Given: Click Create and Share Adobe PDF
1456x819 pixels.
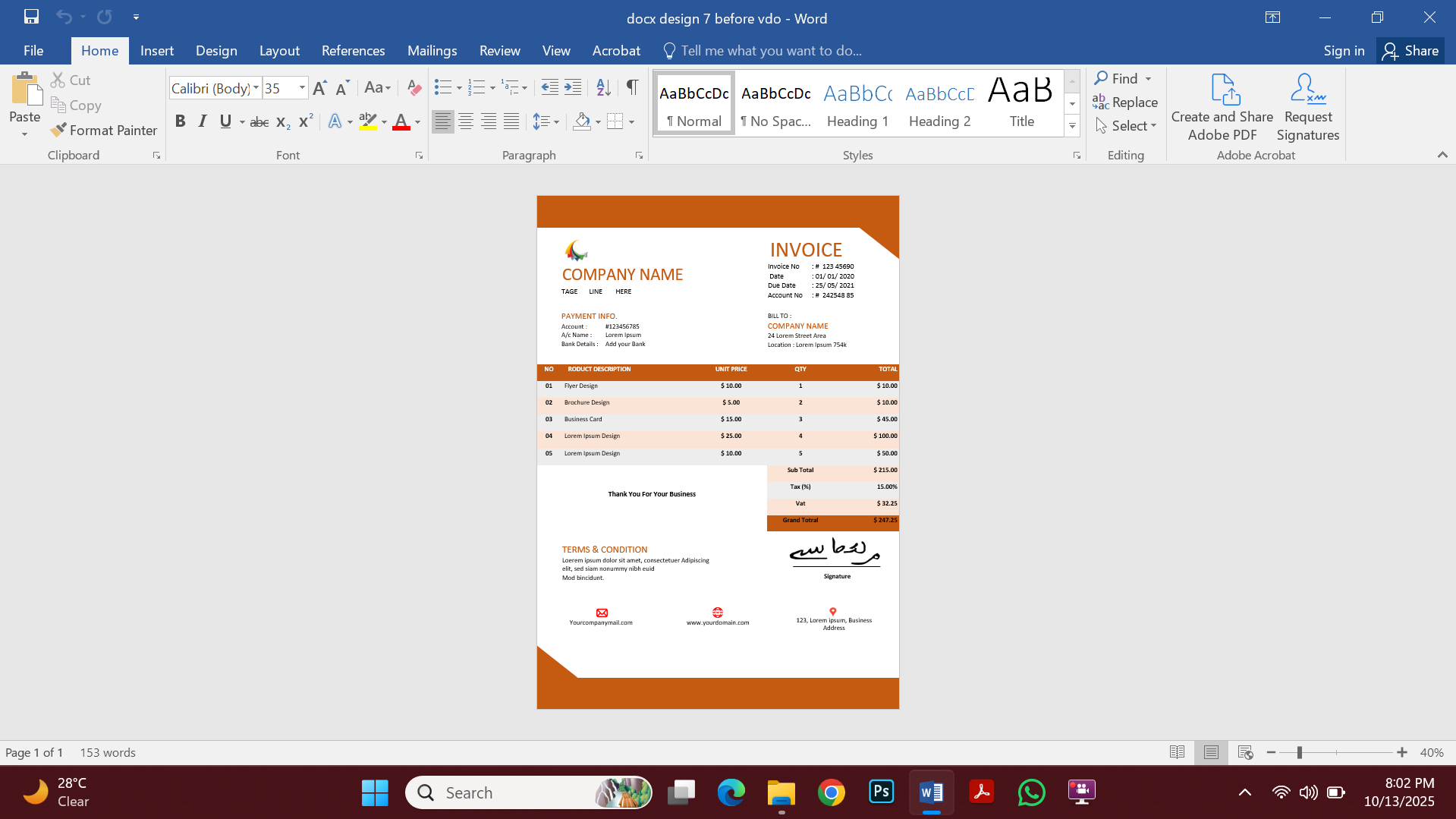Looking at the screenshot, I should tap(1221, 106).
